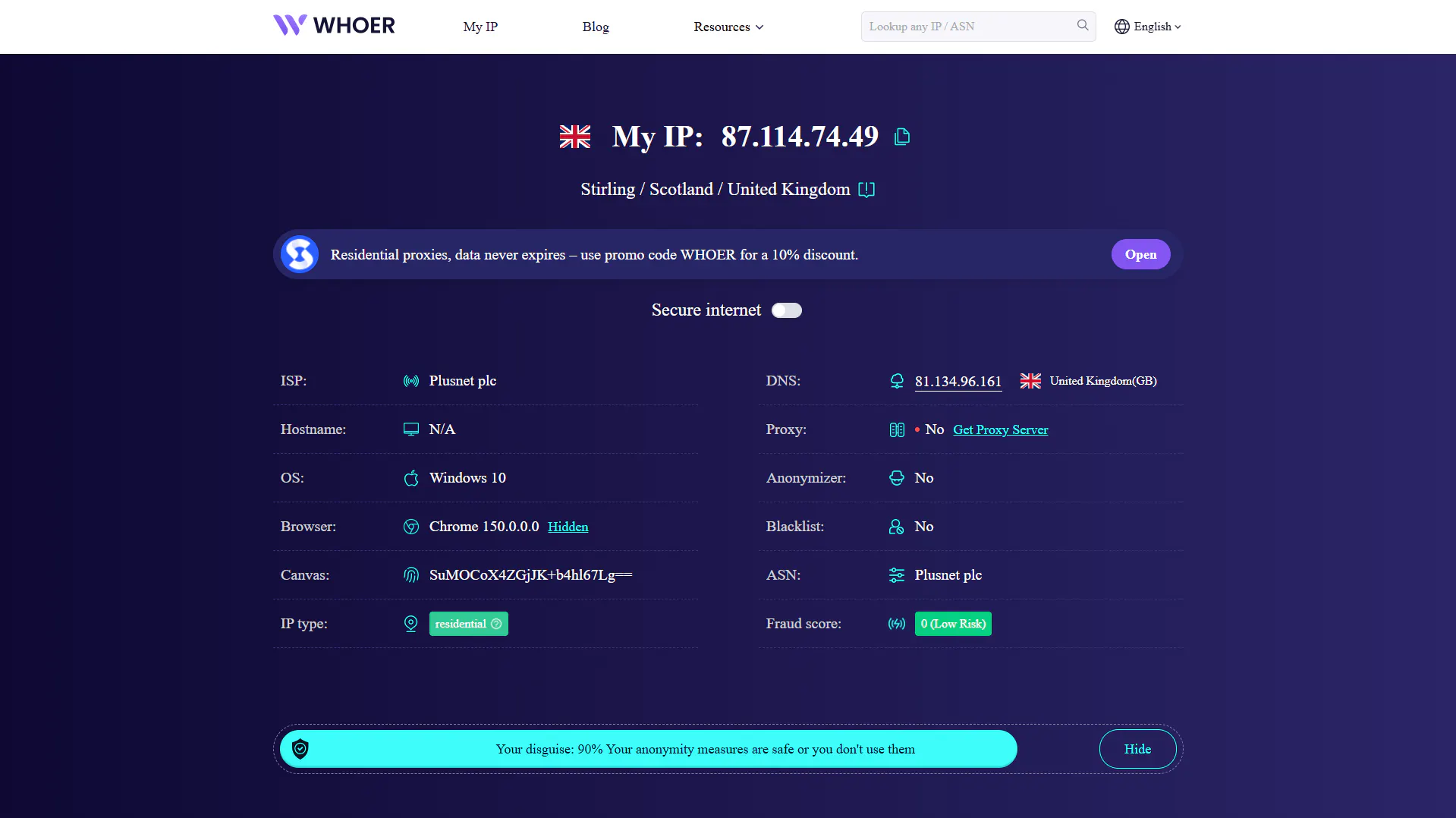Screen dimensions: 1456x818
Task: Focus the Lookup any IP / ASN field
Action: pyautogui.click(x=979, y=27)
